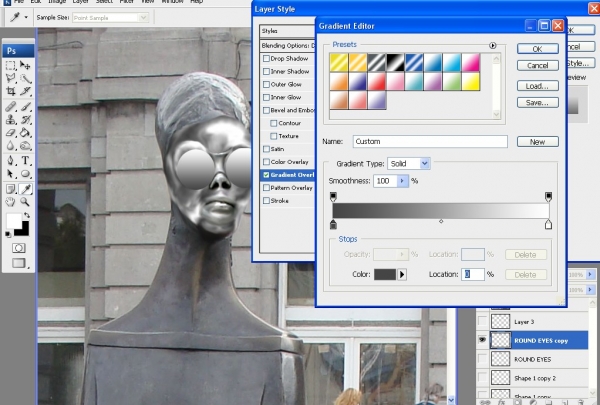600x405 pixels.
Task: Show the ROUND EYES layer
Action: 483,359
